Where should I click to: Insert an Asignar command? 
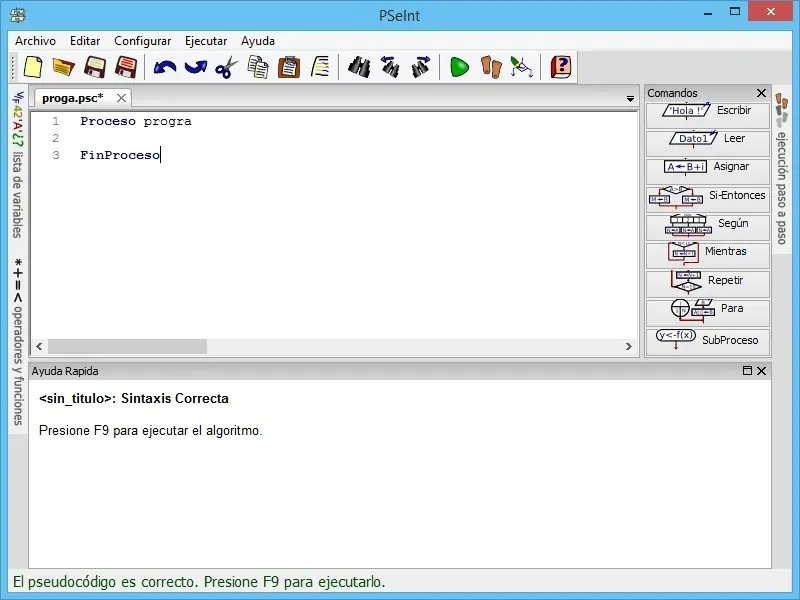pos(708,171)
